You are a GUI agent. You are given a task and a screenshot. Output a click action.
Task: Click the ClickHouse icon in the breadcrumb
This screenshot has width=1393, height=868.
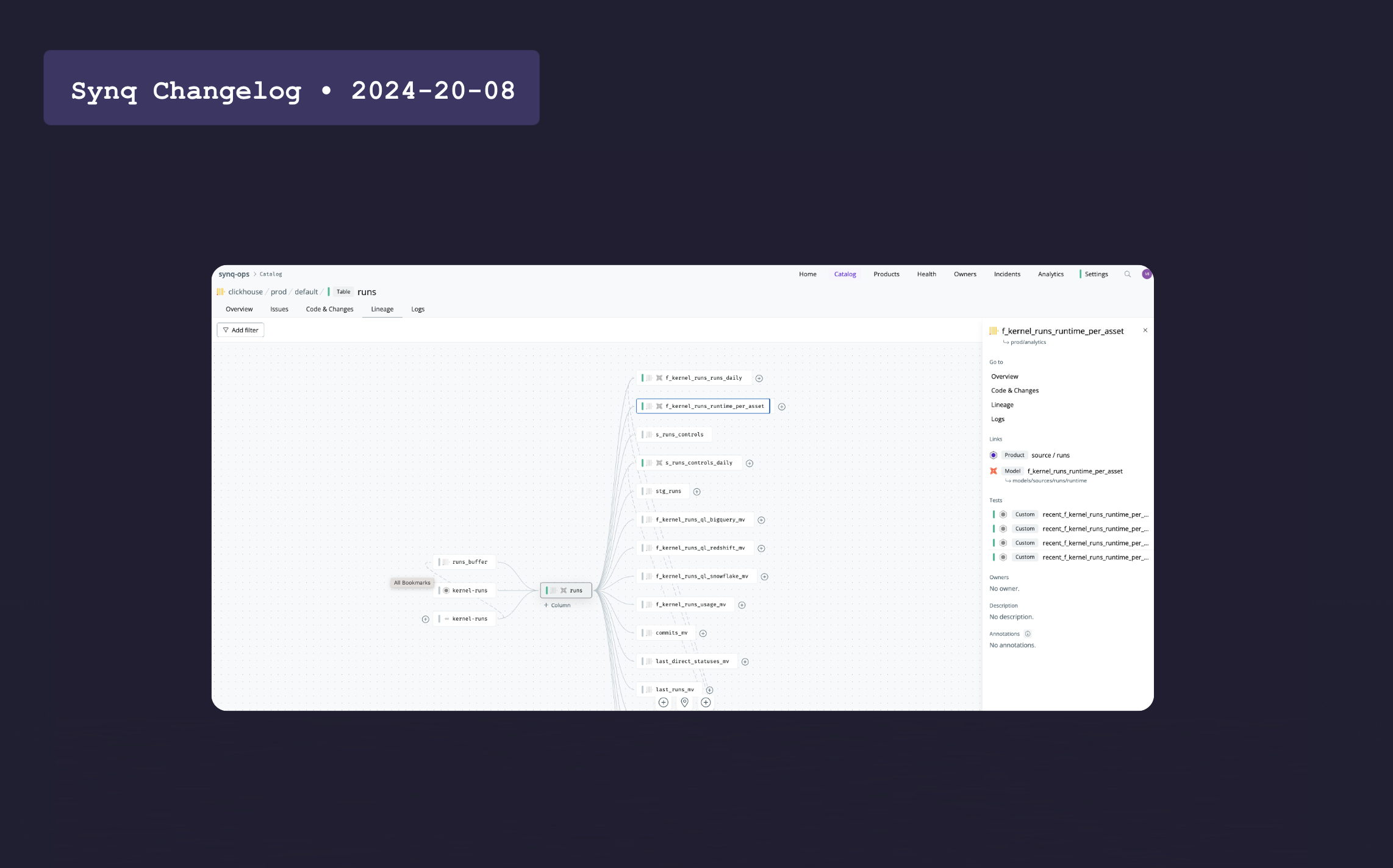[x=221, y=291]
